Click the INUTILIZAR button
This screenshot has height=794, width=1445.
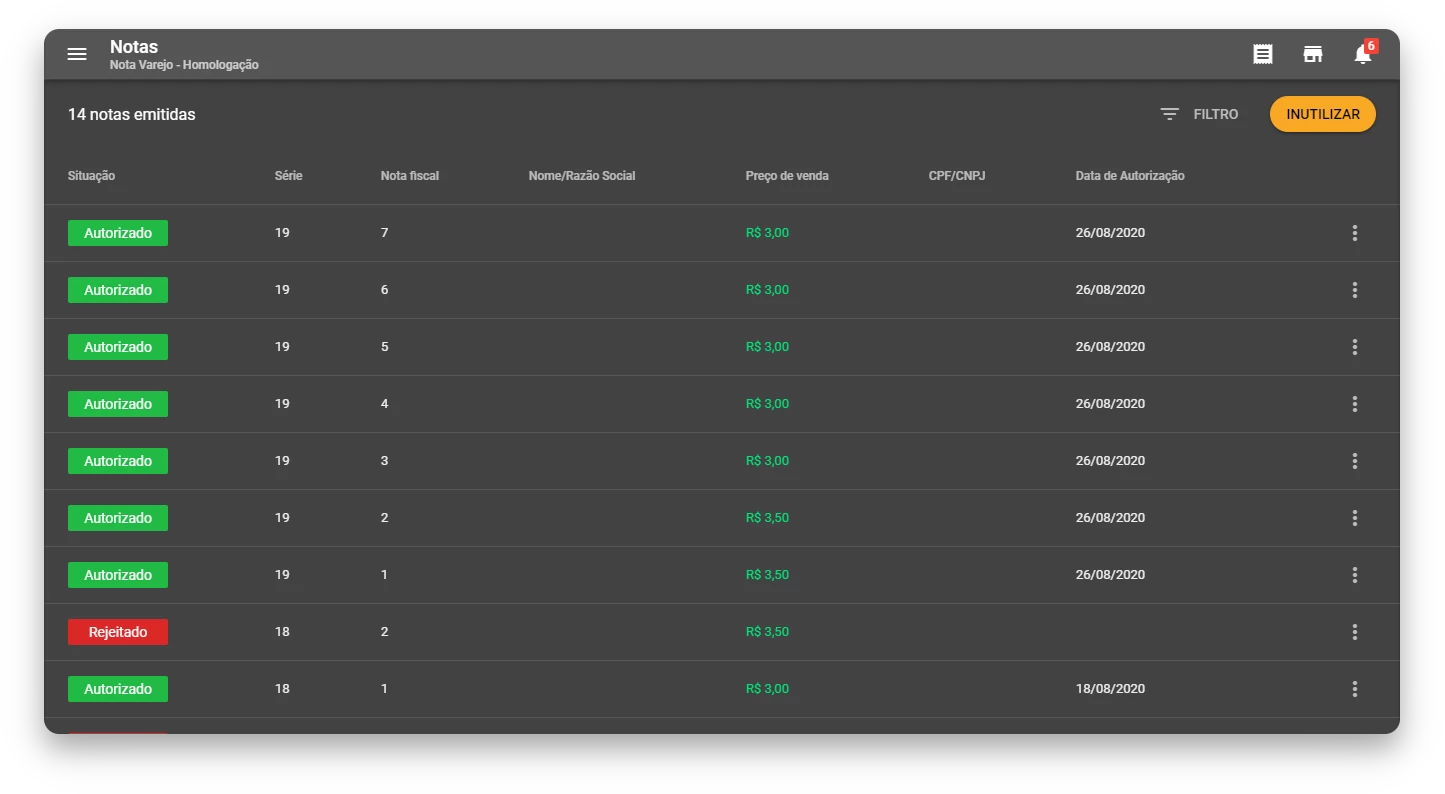1323,114
